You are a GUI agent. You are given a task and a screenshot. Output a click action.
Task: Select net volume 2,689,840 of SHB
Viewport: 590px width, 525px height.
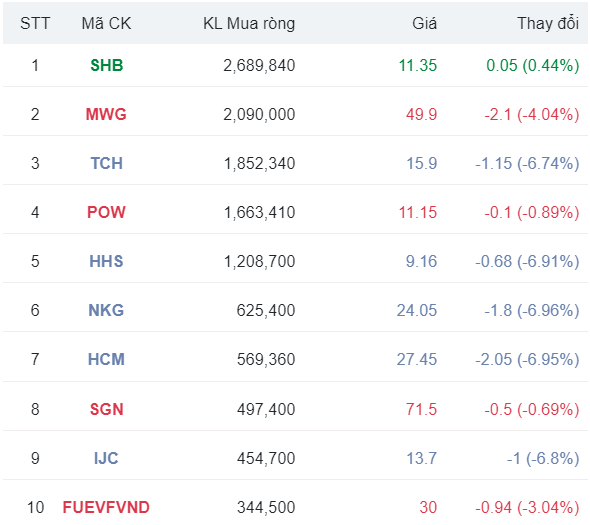coord(259,65)
